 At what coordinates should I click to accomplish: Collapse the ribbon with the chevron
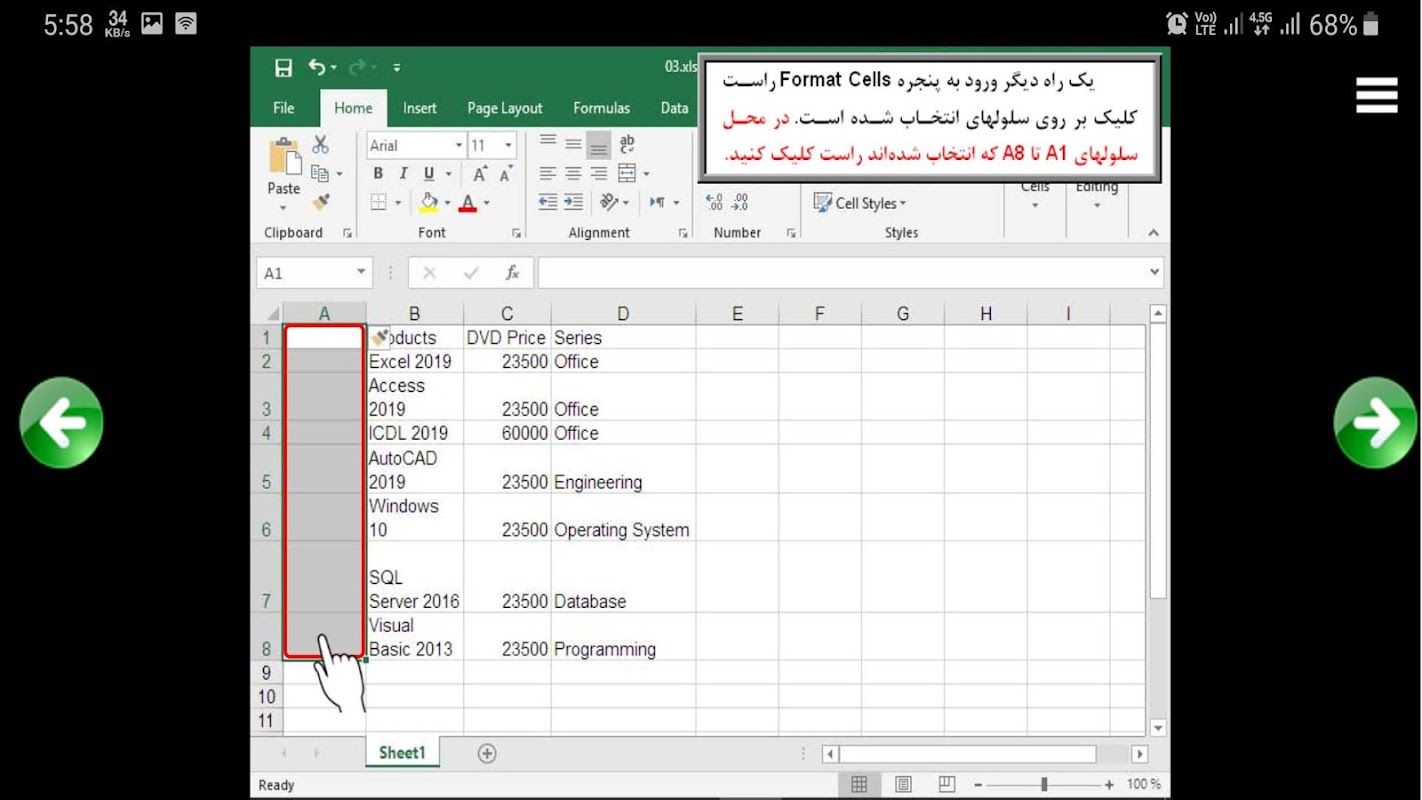click(1153, 233)
